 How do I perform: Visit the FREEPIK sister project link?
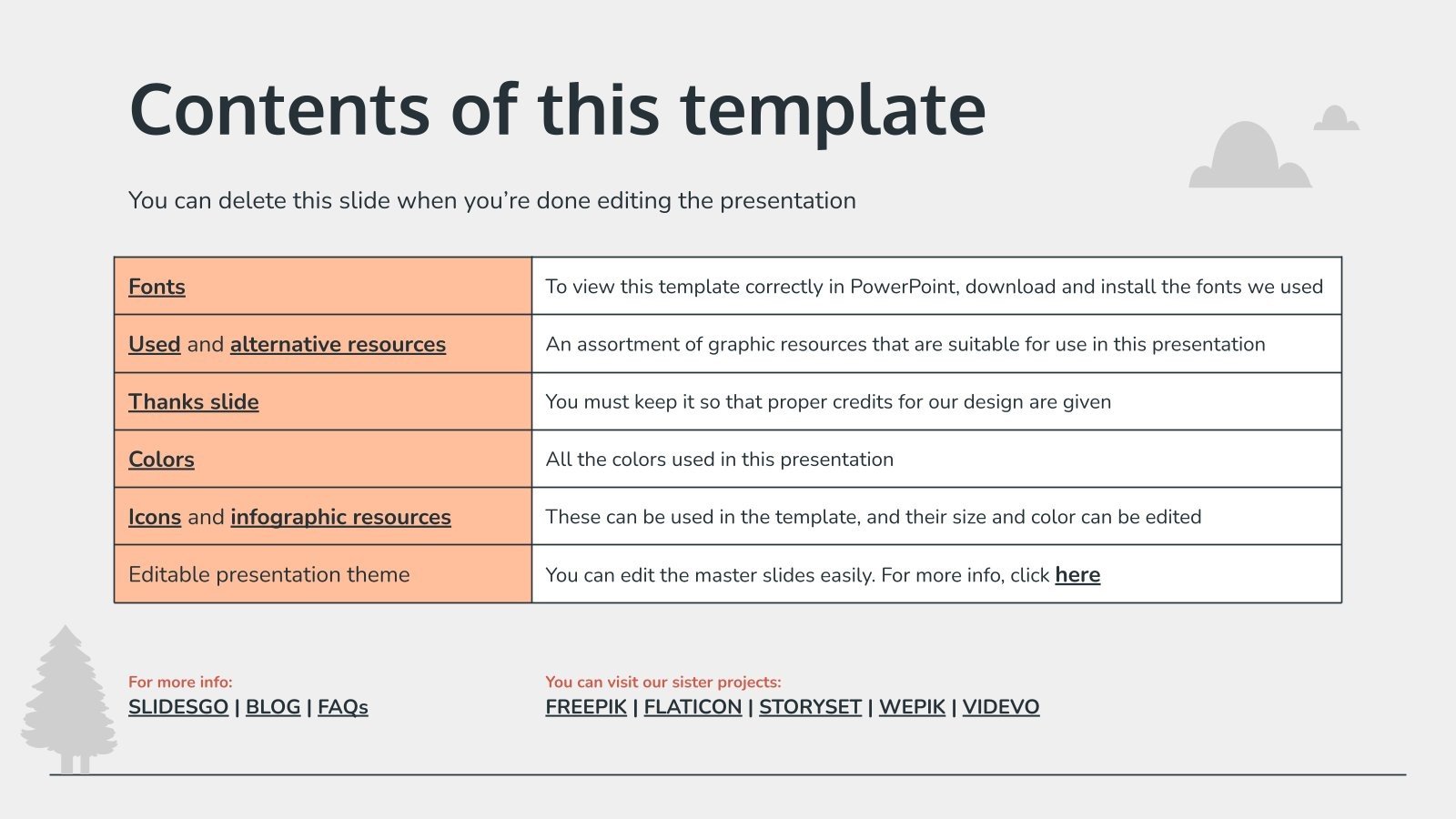coord(586,707)
